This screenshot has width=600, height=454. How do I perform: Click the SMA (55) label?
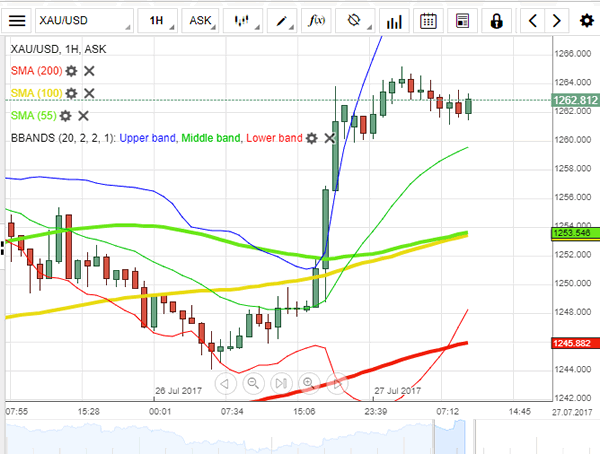tap(34, 116)
